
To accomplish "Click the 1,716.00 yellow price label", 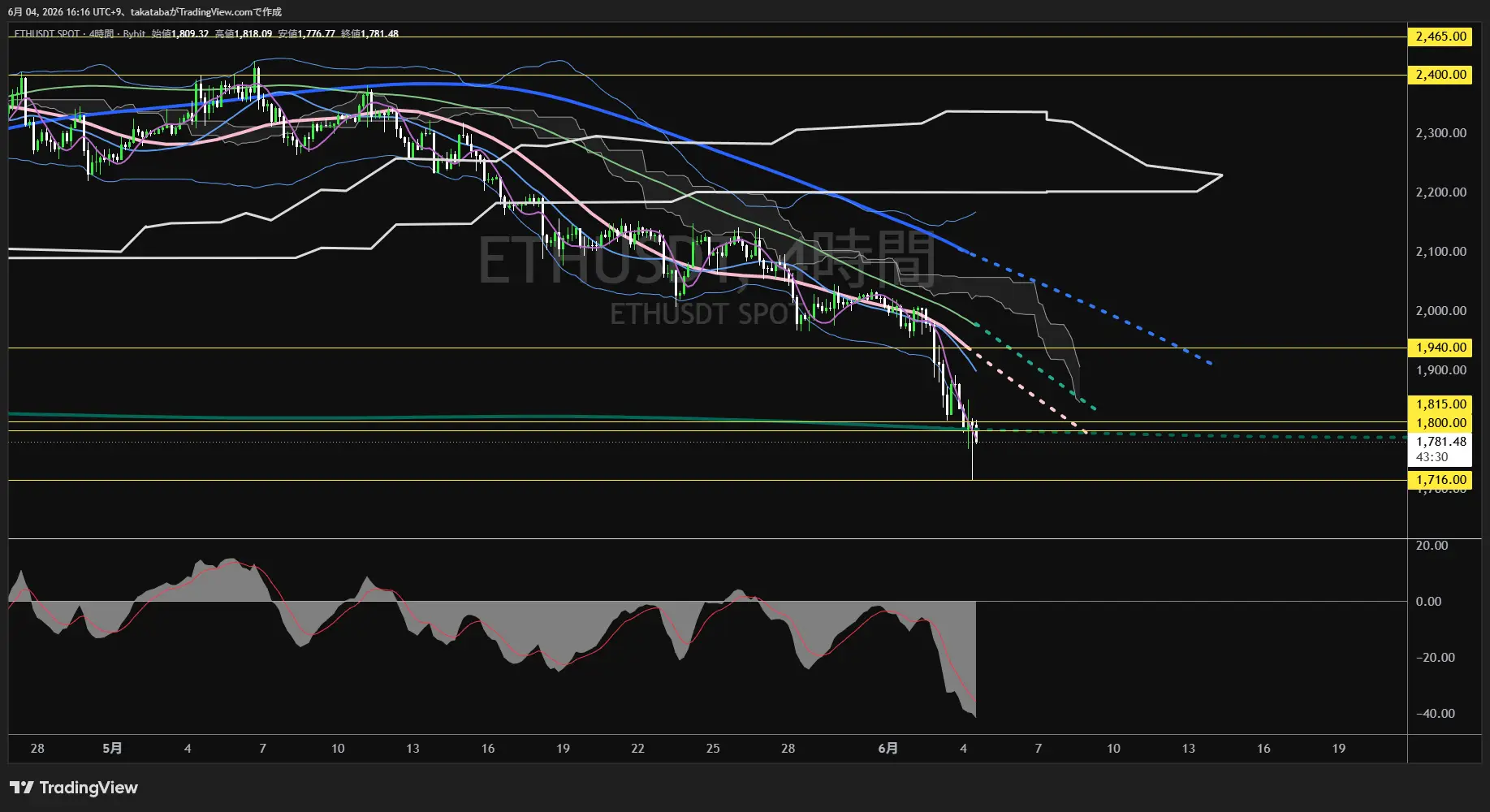I will 1440,480.
